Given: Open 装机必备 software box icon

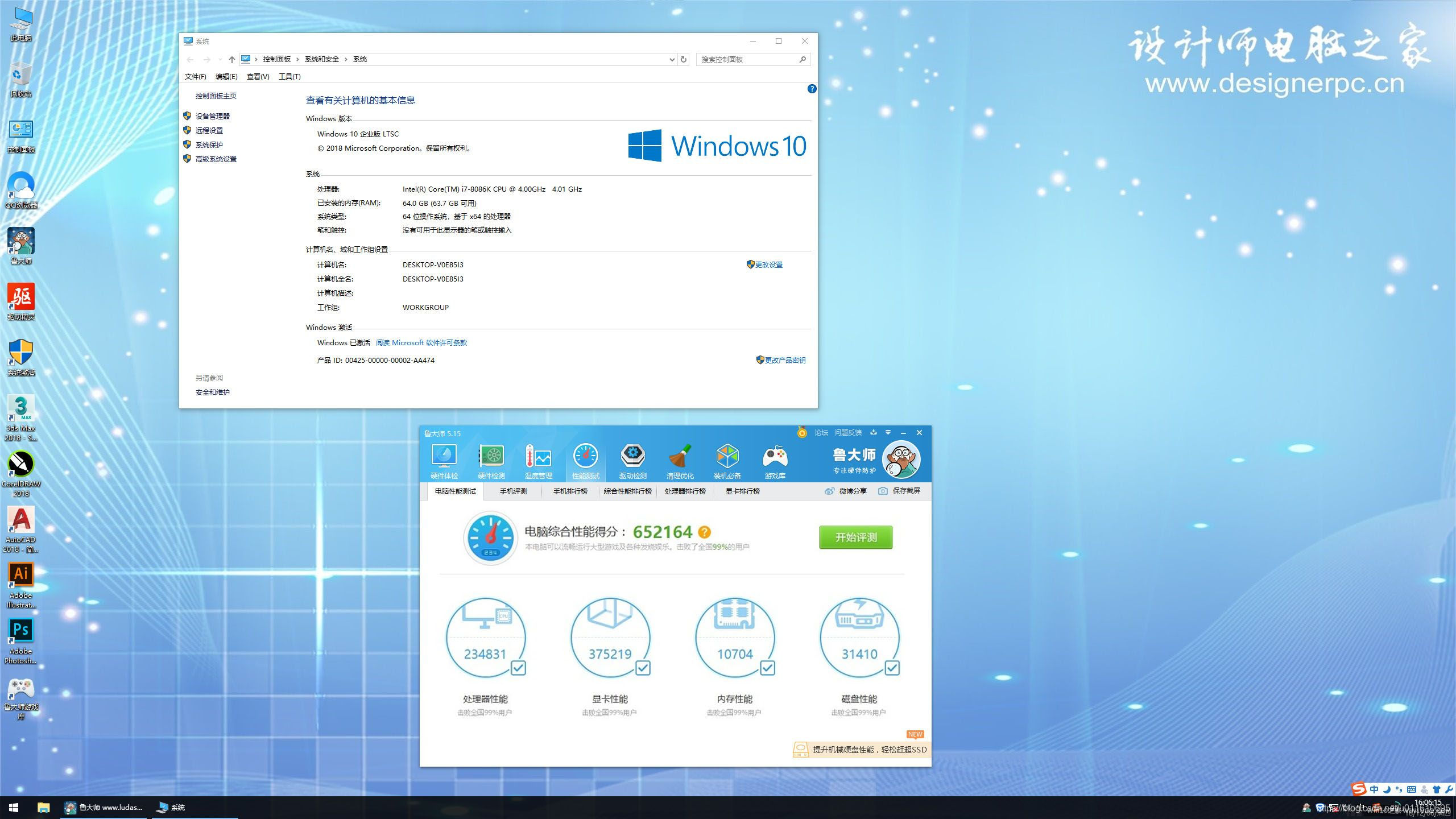Looking at the screenshot, I should (x=727, y=461).
